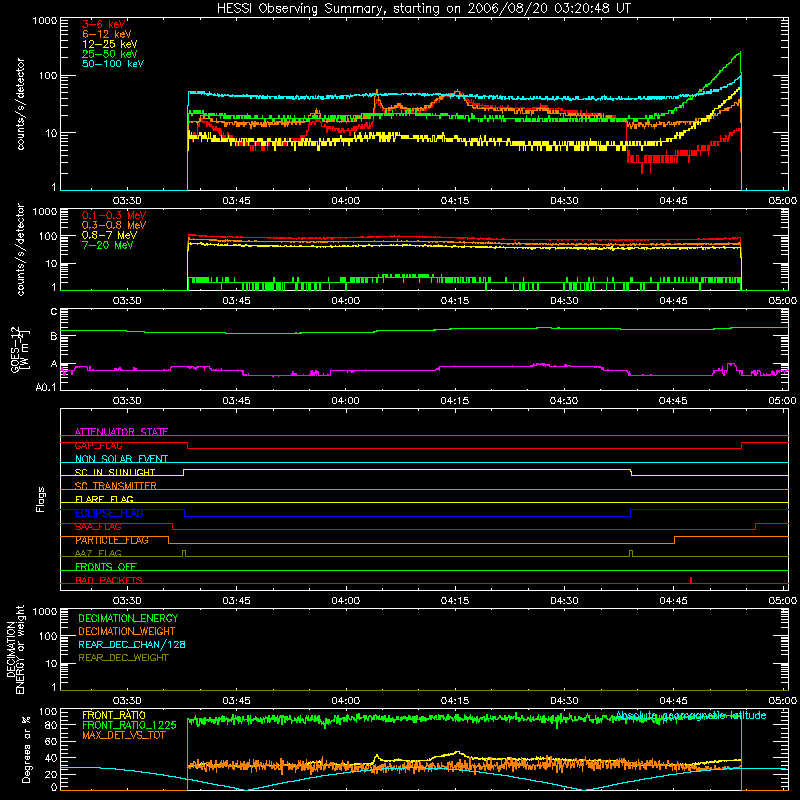Click the NON_SOLAR_EVENT flag label
The width and height of the screenshot is (800, 800).
click(x=121, y=459)
